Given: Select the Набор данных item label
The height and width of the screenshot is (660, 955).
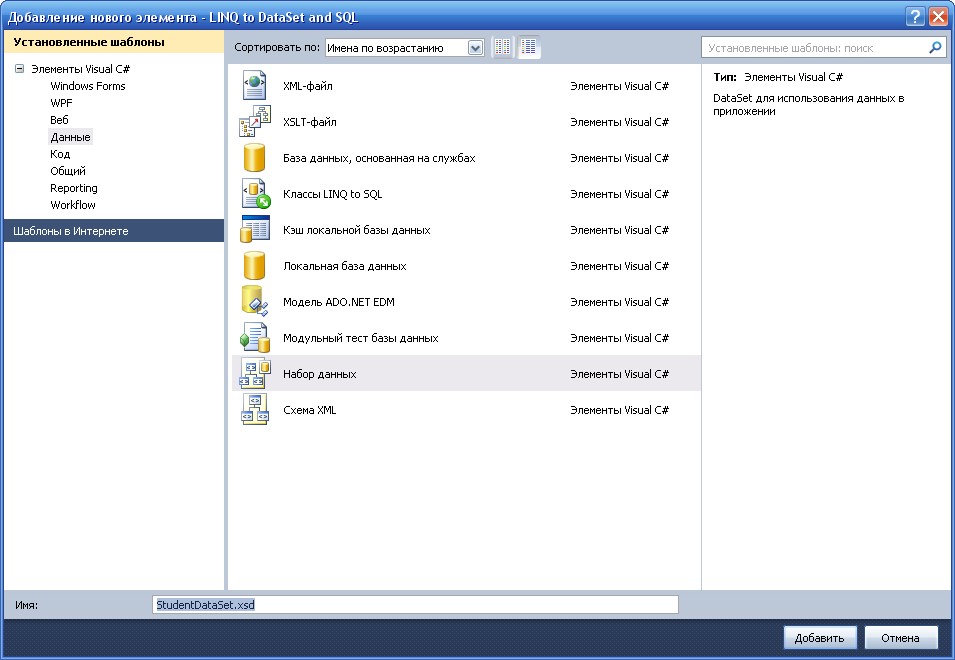Looking at the screenshot, I should [320, 374].
